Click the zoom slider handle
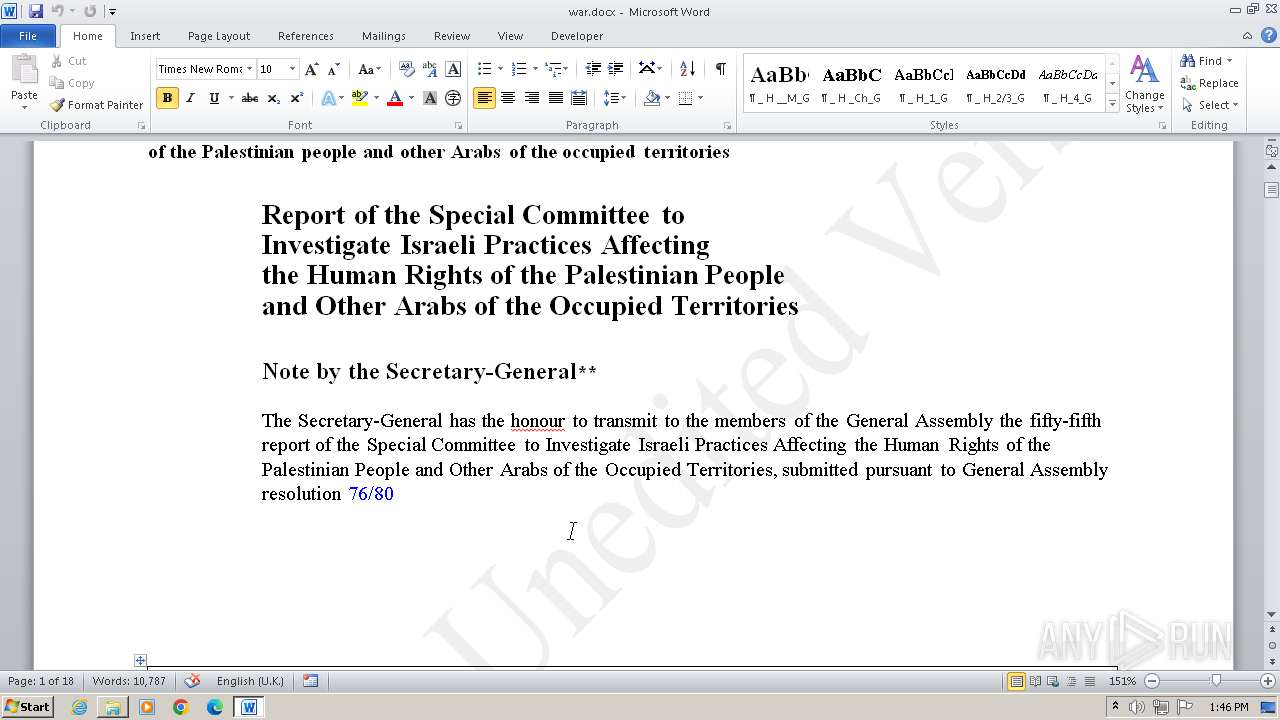Viewport: 1280px width, 720px height. click(x=1216, y=681)
